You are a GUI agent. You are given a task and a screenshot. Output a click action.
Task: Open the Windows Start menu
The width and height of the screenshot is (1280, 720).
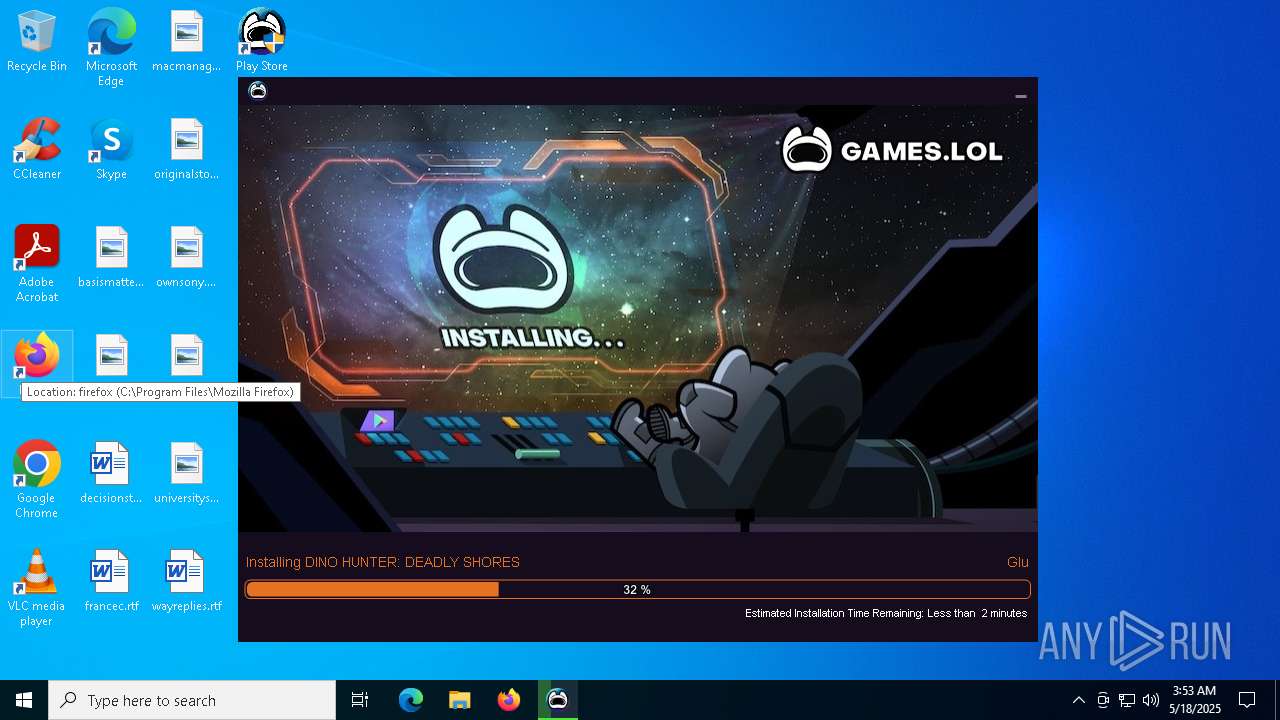[24, 700]
